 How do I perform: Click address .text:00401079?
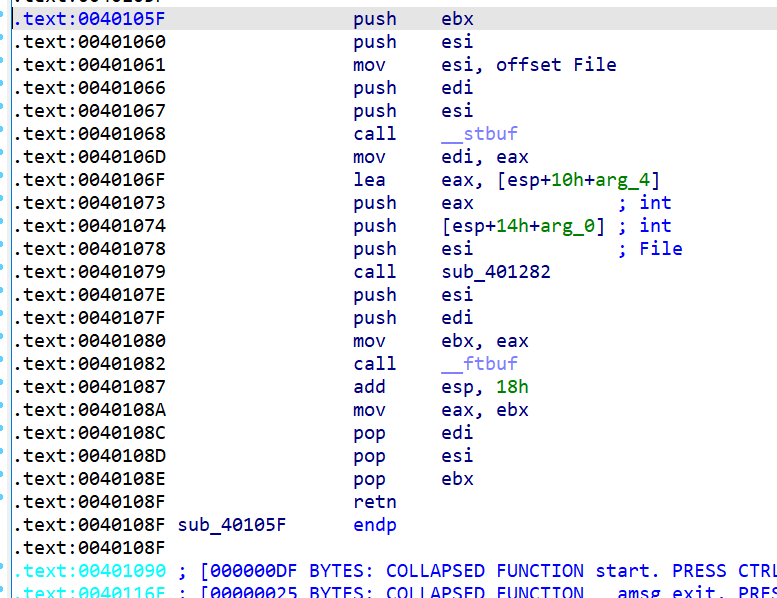click(x=89, y=272)
